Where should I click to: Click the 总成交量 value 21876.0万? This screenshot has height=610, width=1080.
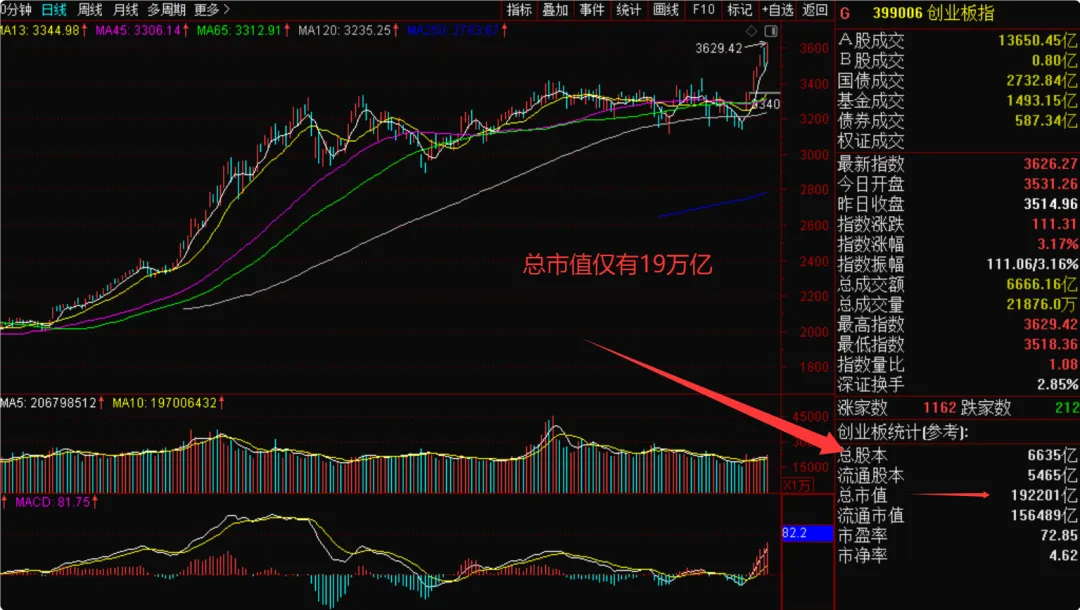1042,304
